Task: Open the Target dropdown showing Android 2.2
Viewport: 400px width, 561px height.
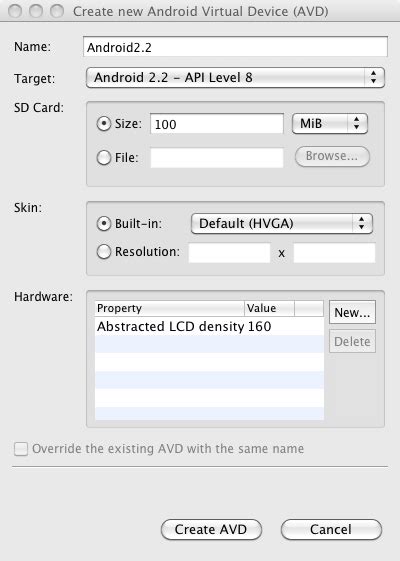Action: point(235,78)
